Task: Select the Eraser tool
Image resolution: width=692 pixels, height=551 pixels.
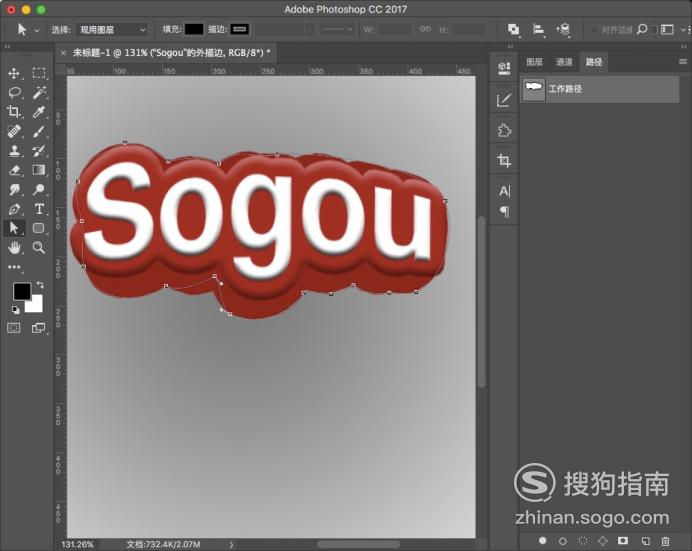Action: click(14, 170)
